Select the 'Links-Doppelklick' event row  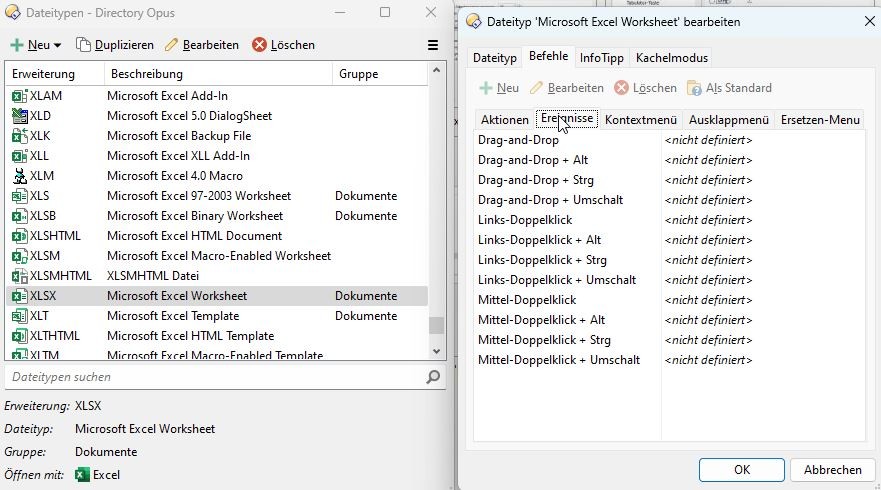669,220
